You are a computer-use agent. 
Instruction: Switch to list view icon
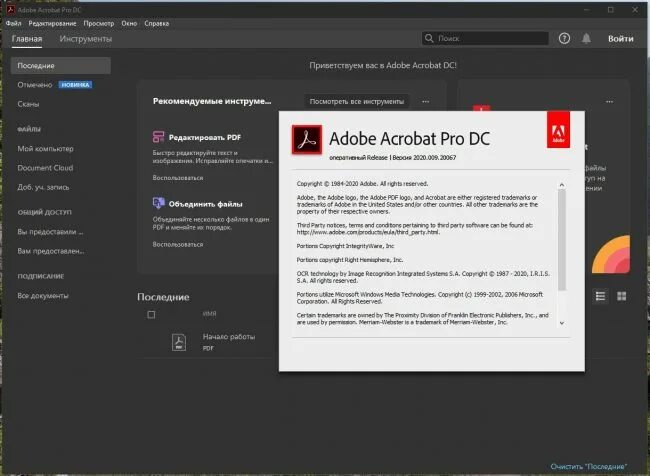coord(600,296)
